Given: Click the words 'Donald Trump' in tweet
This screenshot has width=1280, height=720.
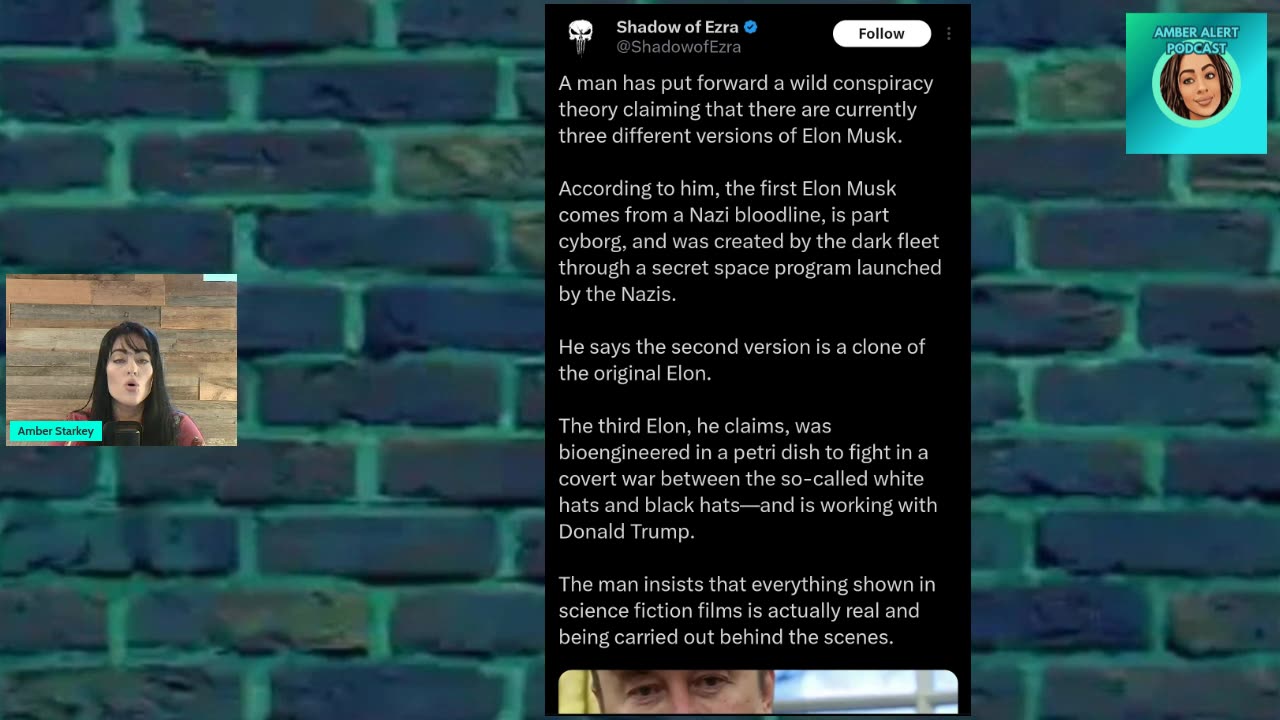Looking at the screenshot, I should click(x=626, y=532).
